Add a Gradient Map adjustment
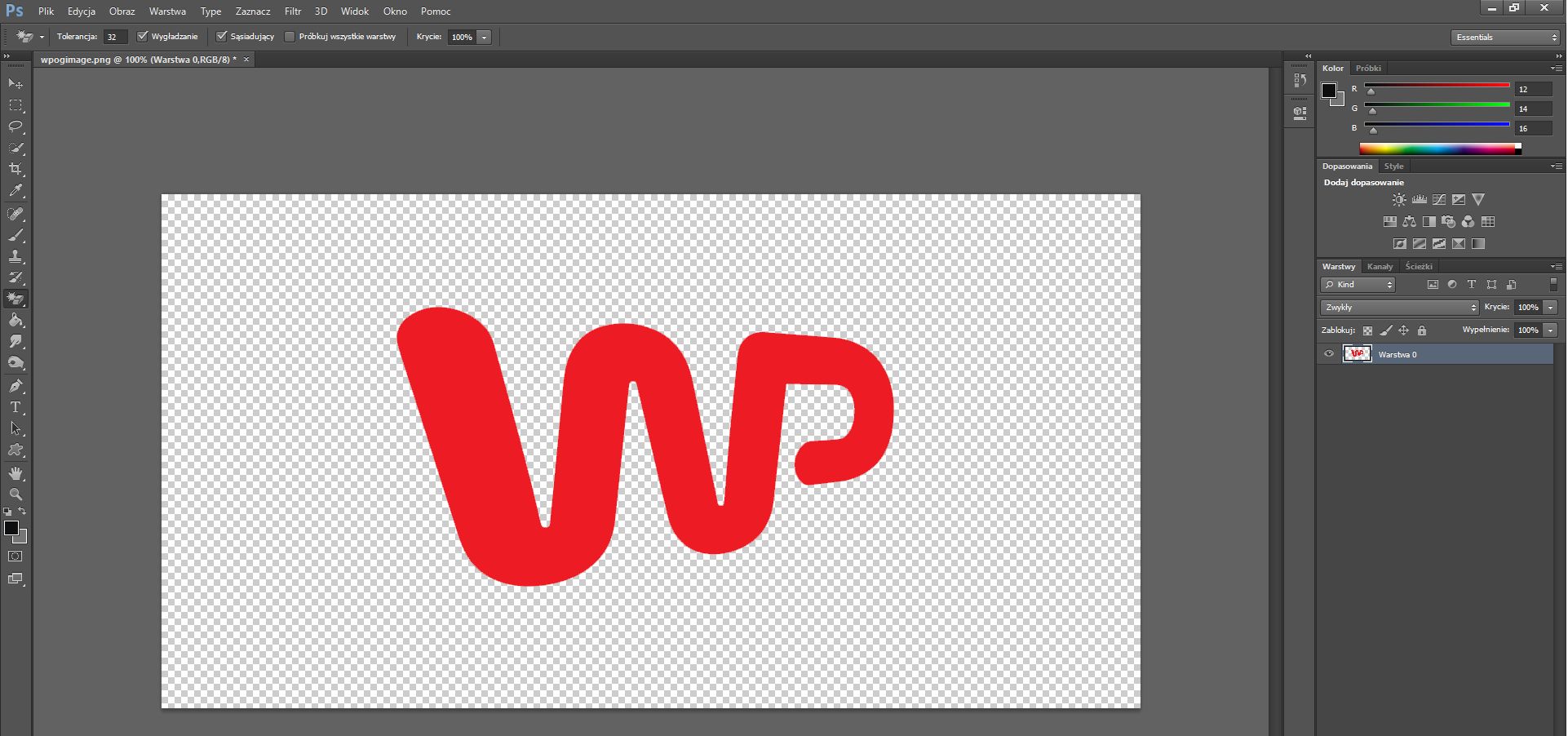This screenshot has width=1568, height=736. tap(1478, 243)
